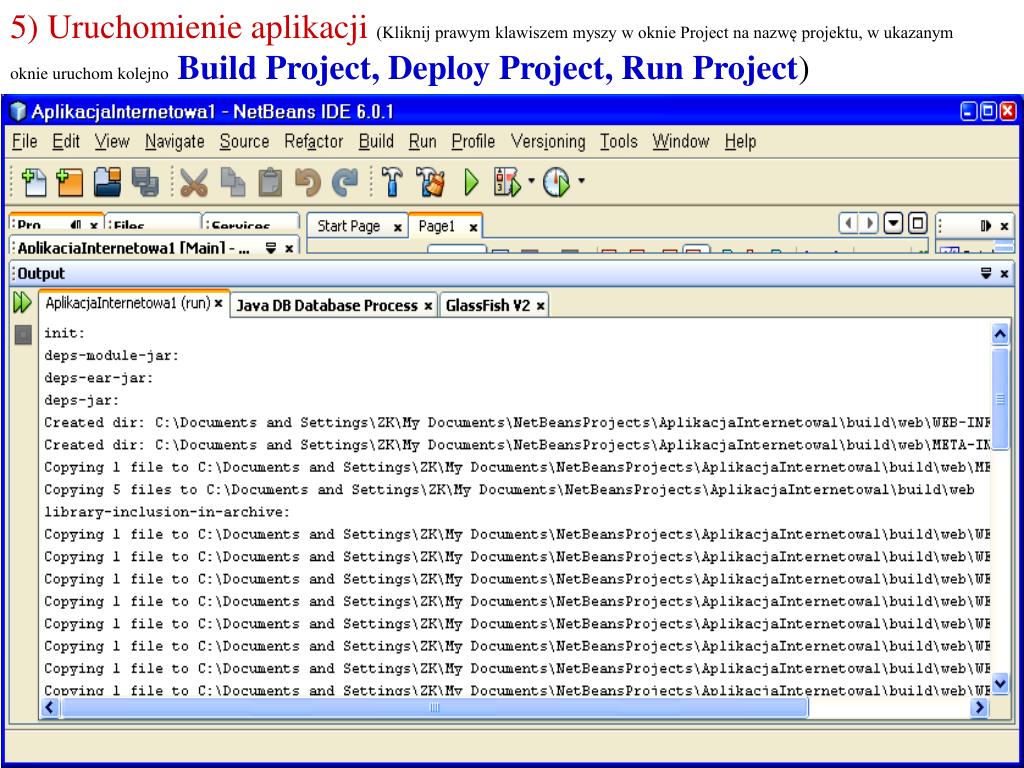Close the Page1 tab
Screen dimensions: 1024x768
(x=473, y=227)
